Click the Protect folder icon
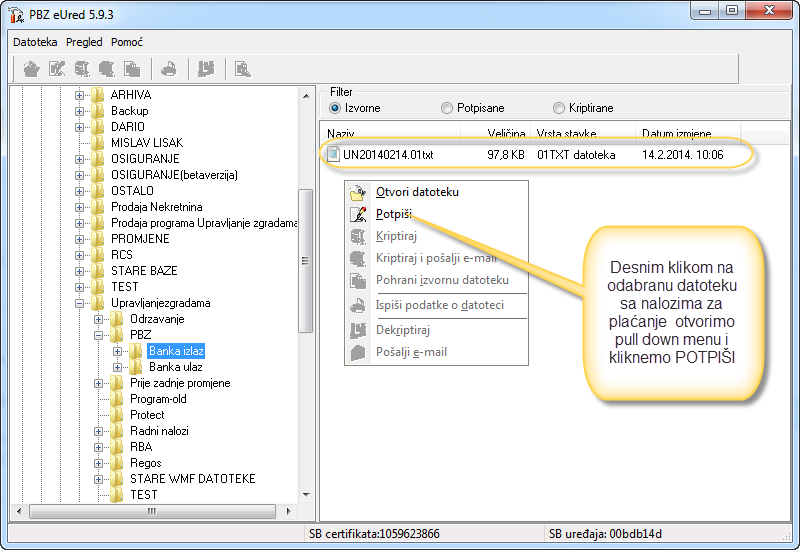Viewport: 800px width, 550px height. click(x=116, y=415)
